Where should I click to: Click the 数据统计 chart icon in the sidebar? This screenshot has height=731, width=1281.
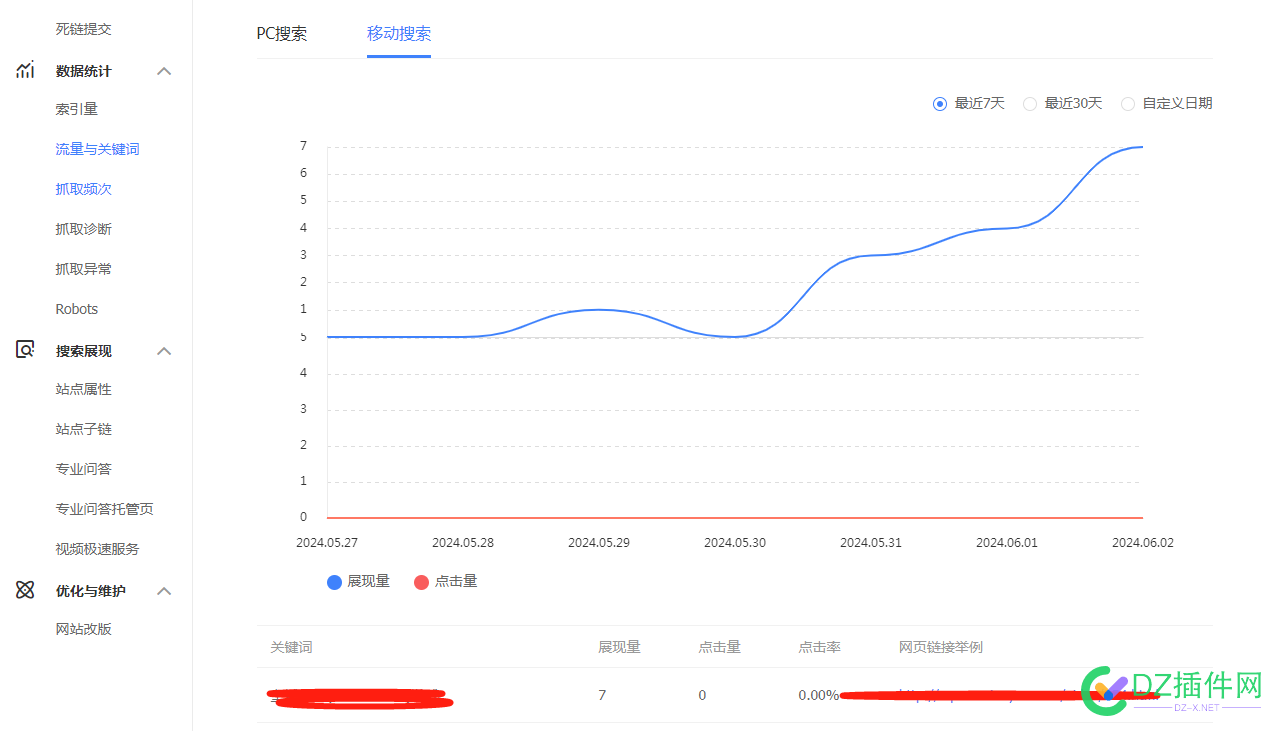point(25,70)
